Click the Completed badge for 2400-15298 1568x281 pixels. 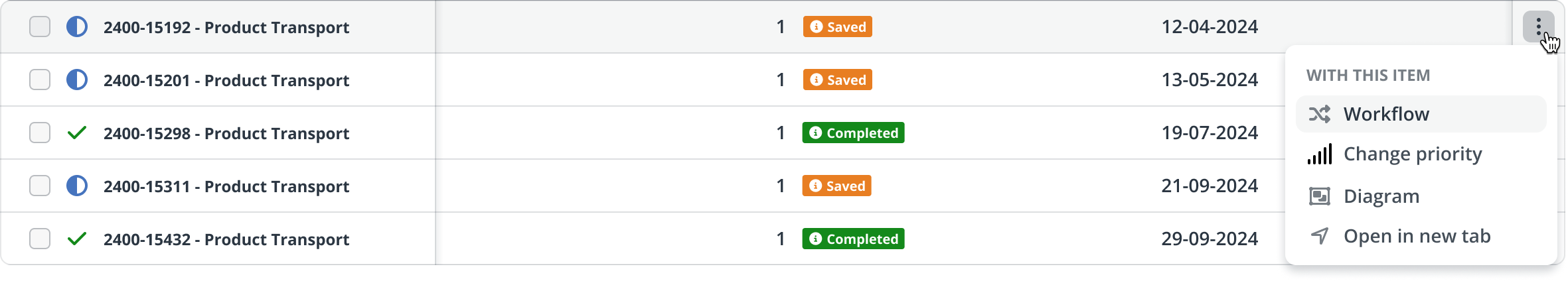pyautogui.click(x=853, y=133)
